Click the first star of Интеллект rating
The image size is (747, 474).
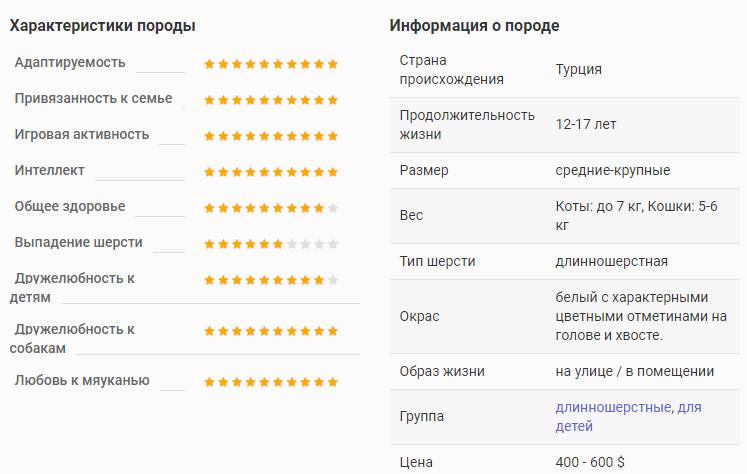[209, 172]
